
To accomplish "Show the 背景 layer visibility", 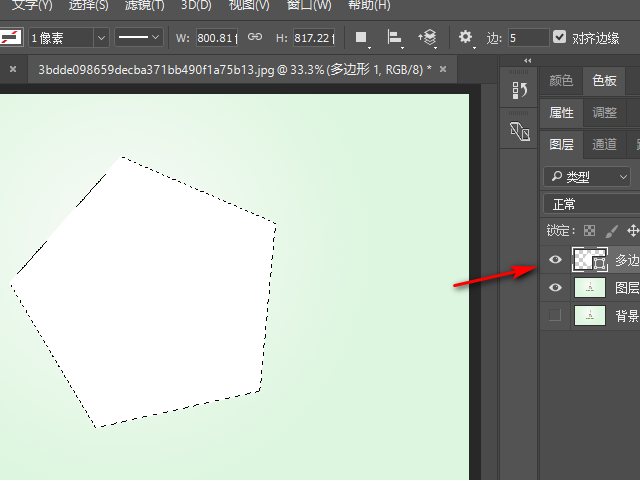I will 555,316.
